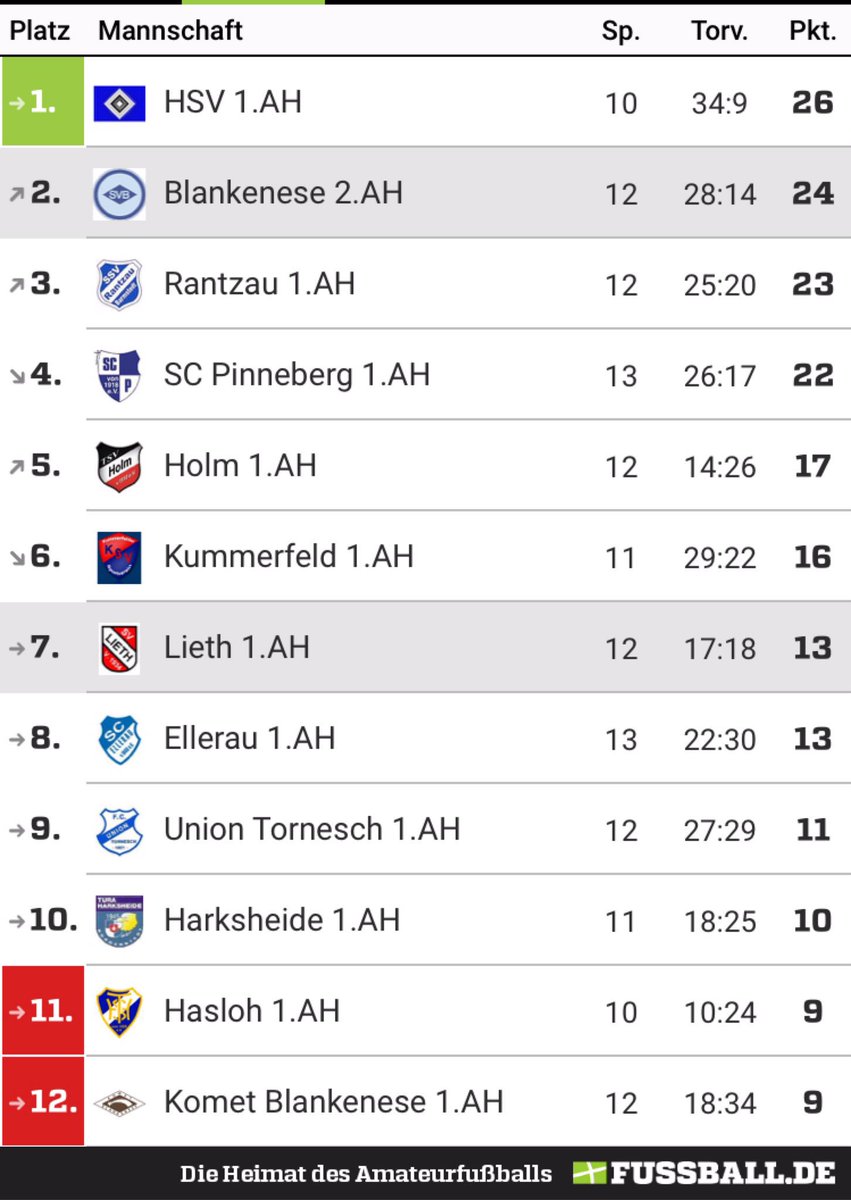Click the Pkt. column header
This screenshot has height=1200, width=851.
[x=812, y=31]
